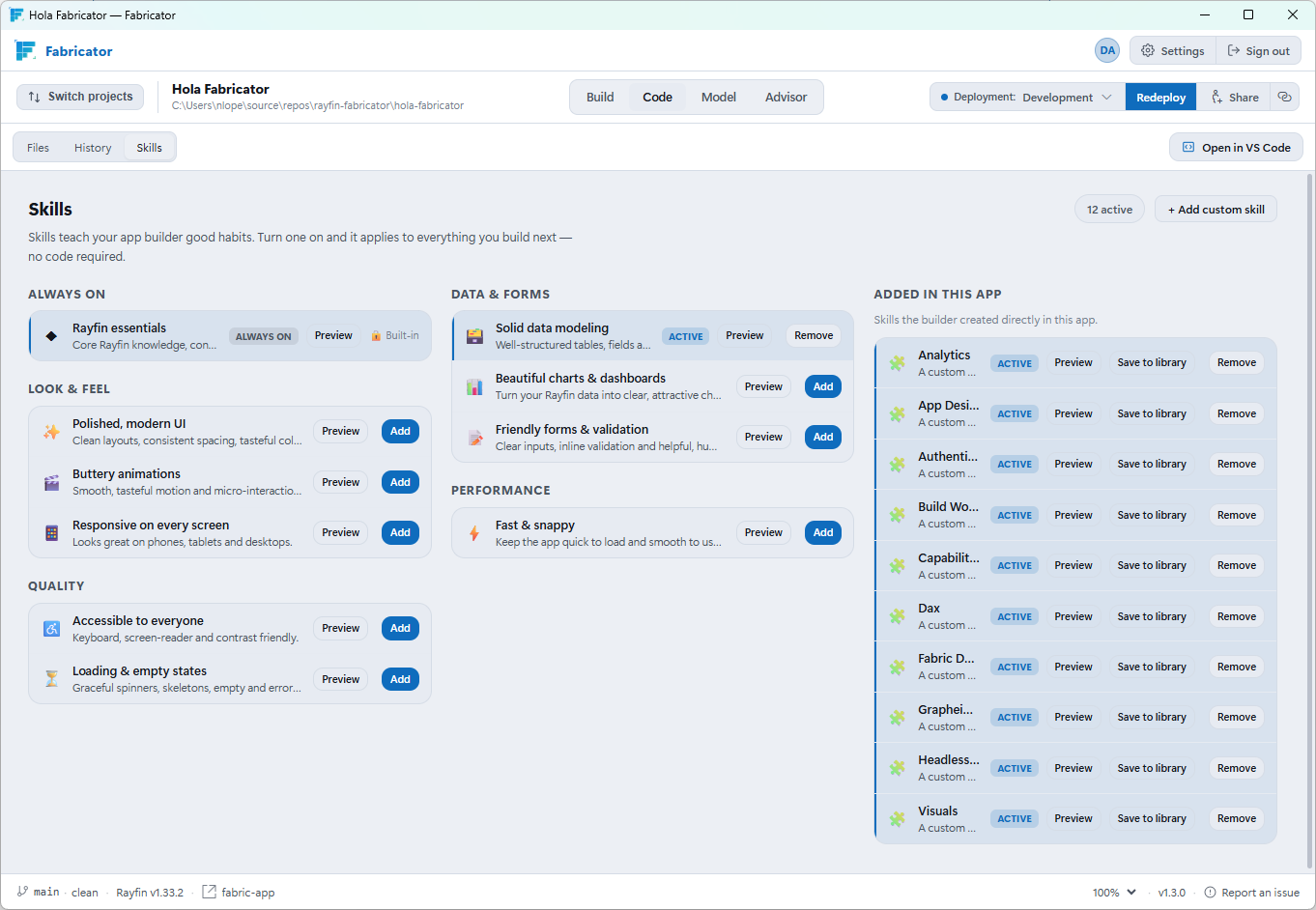Save the Analytics skill to library
Viewport: 1316px width, 910px height.
pyautogui.click(x=1152, y=363)
